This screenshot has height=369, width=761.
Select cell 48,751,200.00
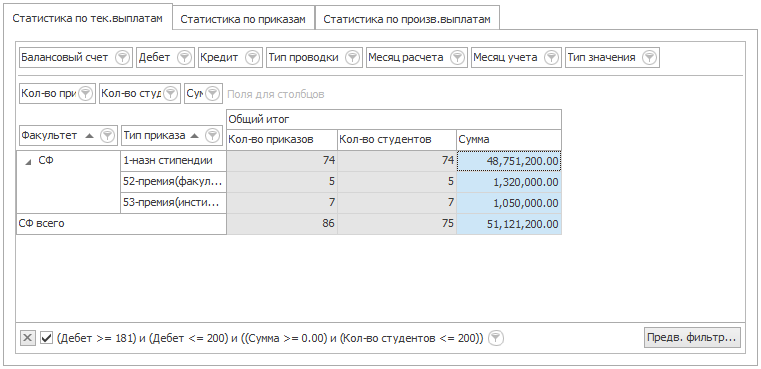pos(509,161)
